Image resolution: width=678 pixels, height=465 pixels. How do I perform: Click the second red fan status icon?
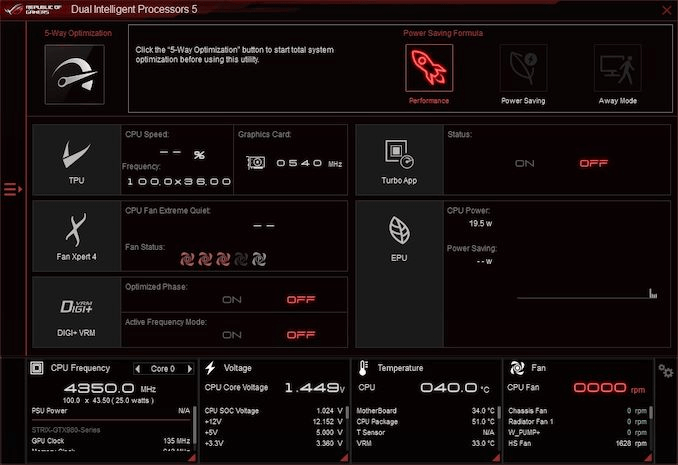tap(205, 259)
